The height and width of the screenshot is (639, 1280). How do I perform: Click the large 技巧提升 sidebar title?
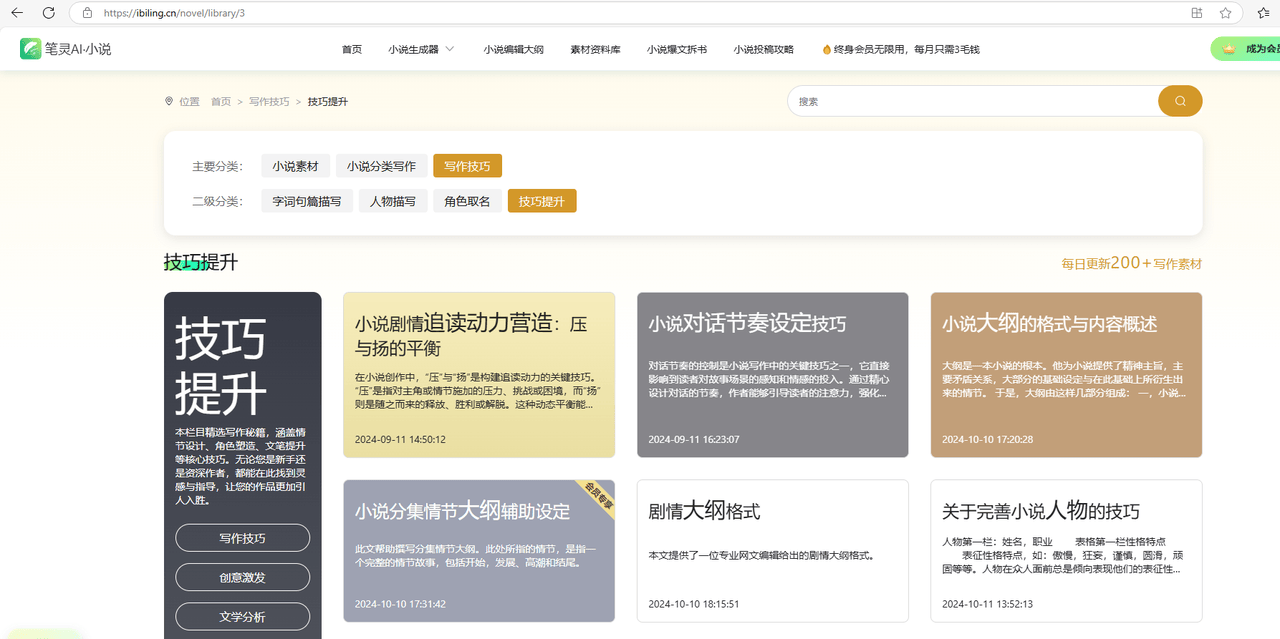(x=221, y=366)
